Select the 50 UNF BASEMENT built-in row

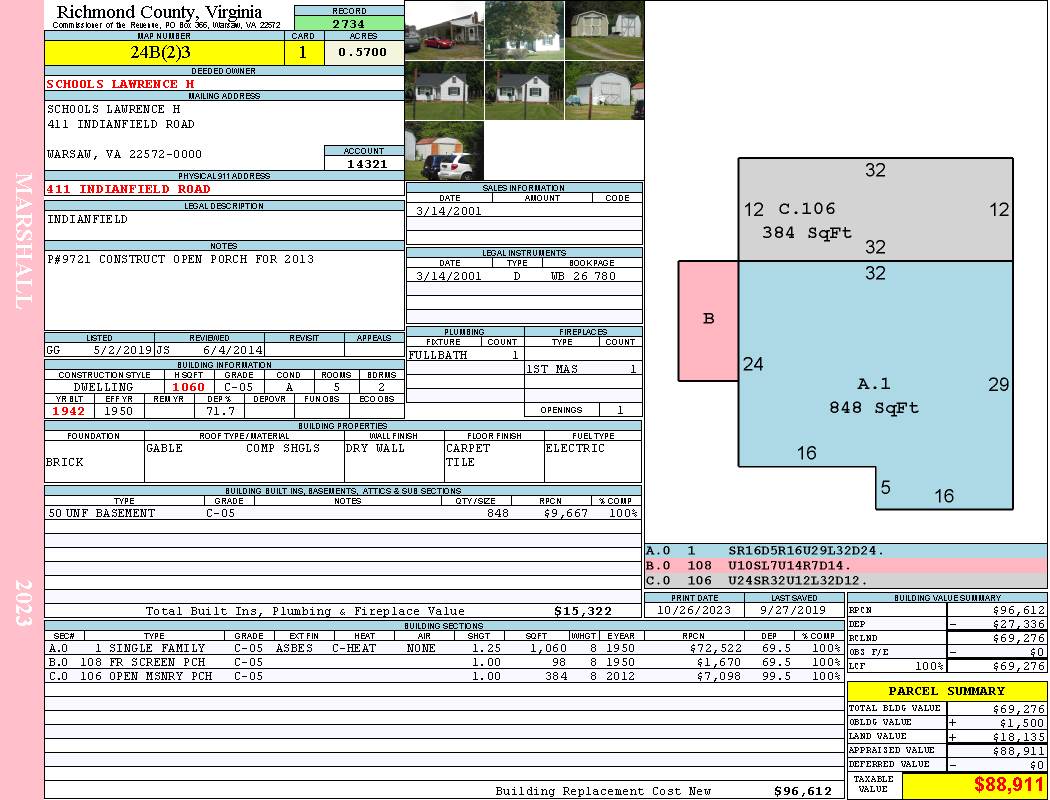point(342,513)
